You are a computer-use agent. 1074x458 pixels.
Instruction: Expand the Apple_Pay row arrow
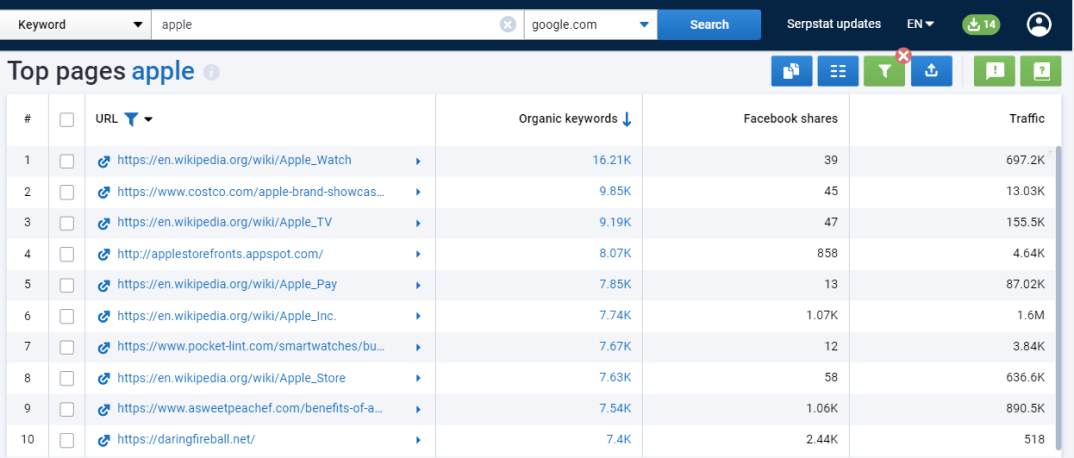point(418,285)
